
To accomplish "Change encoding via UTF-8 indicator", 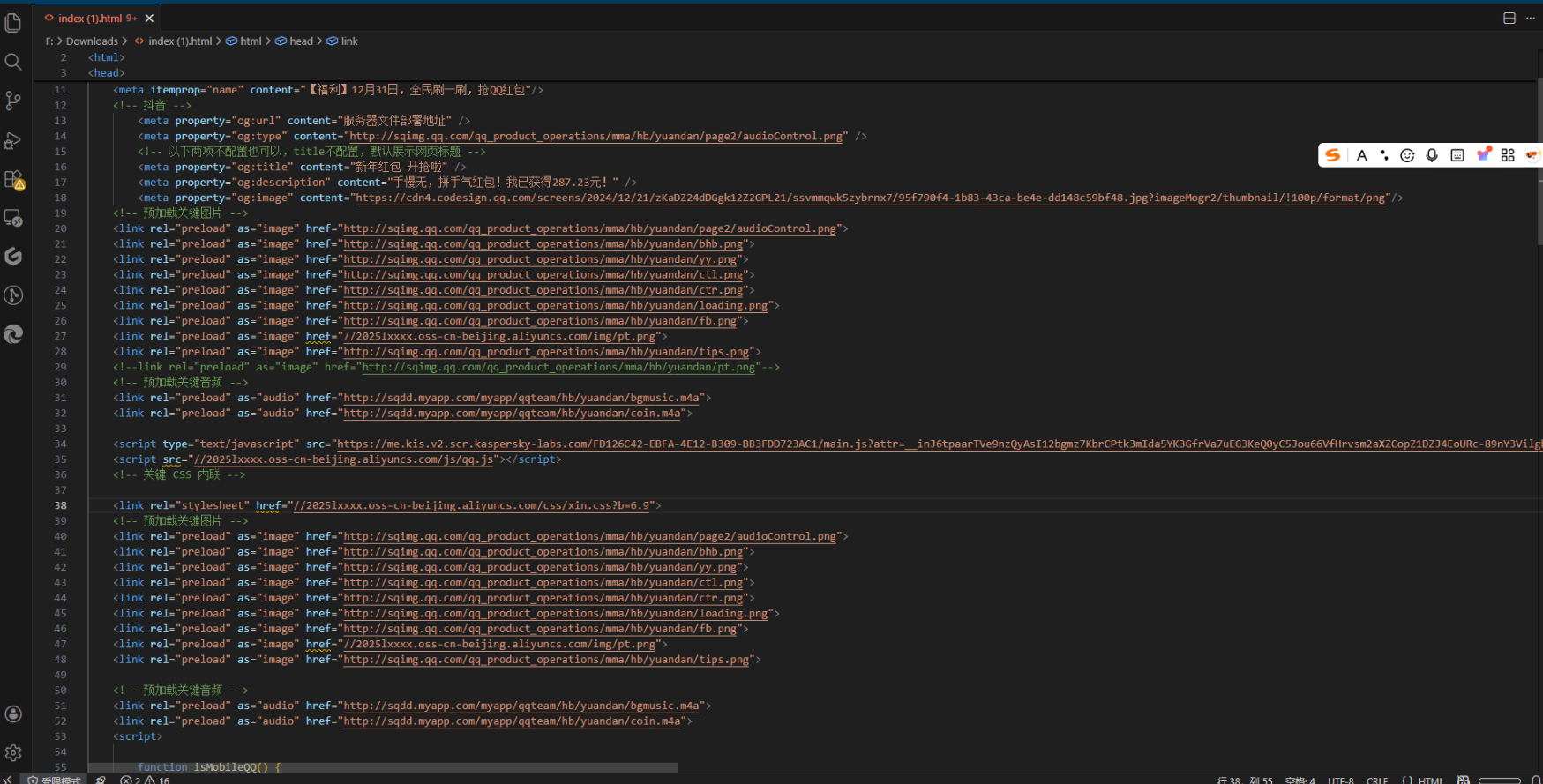I will pyautogui.click(x=1341, y=780).
